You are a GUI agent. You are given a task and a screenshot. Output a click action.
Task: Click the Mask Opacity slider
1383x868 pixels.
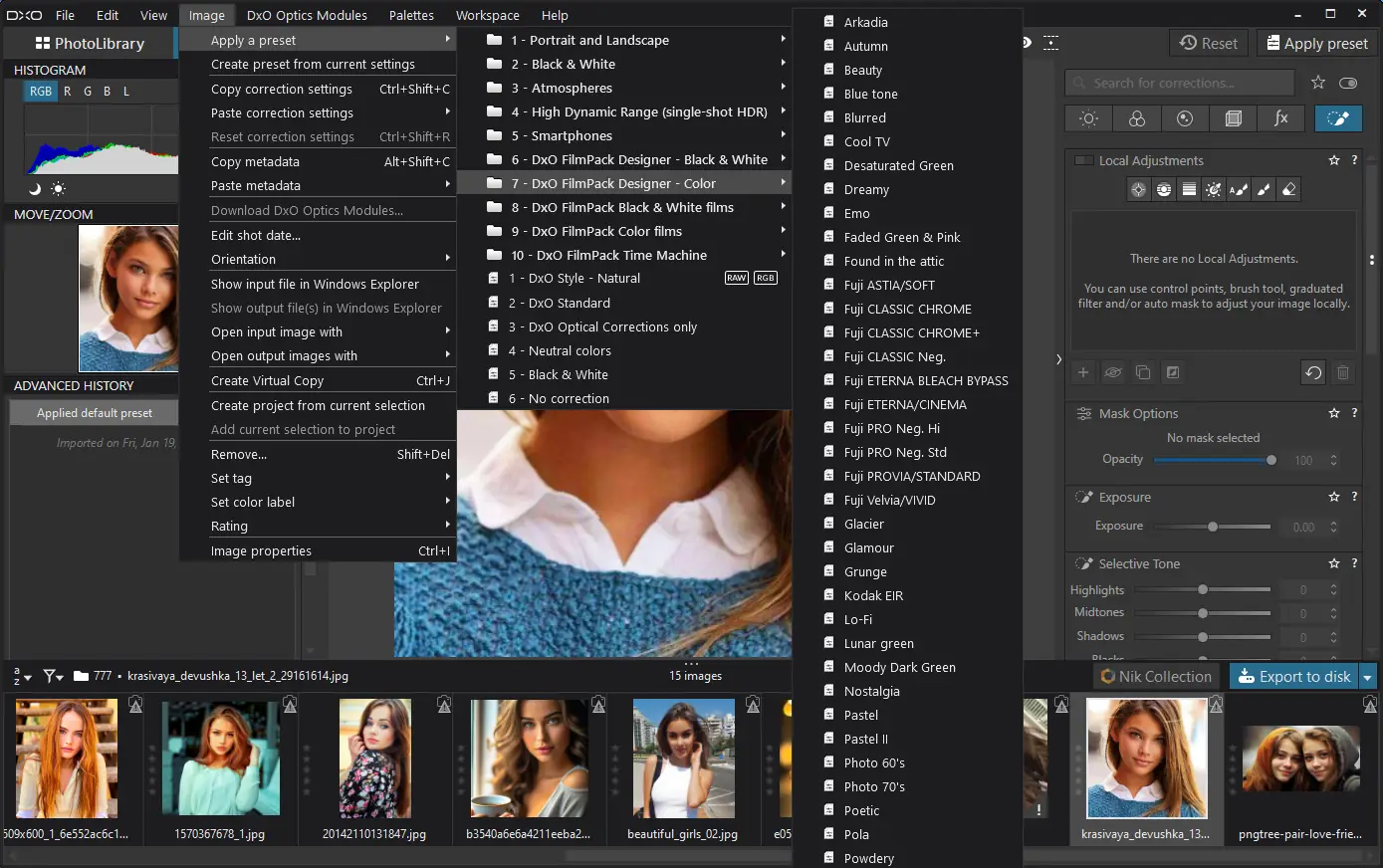pos(1212,460)
